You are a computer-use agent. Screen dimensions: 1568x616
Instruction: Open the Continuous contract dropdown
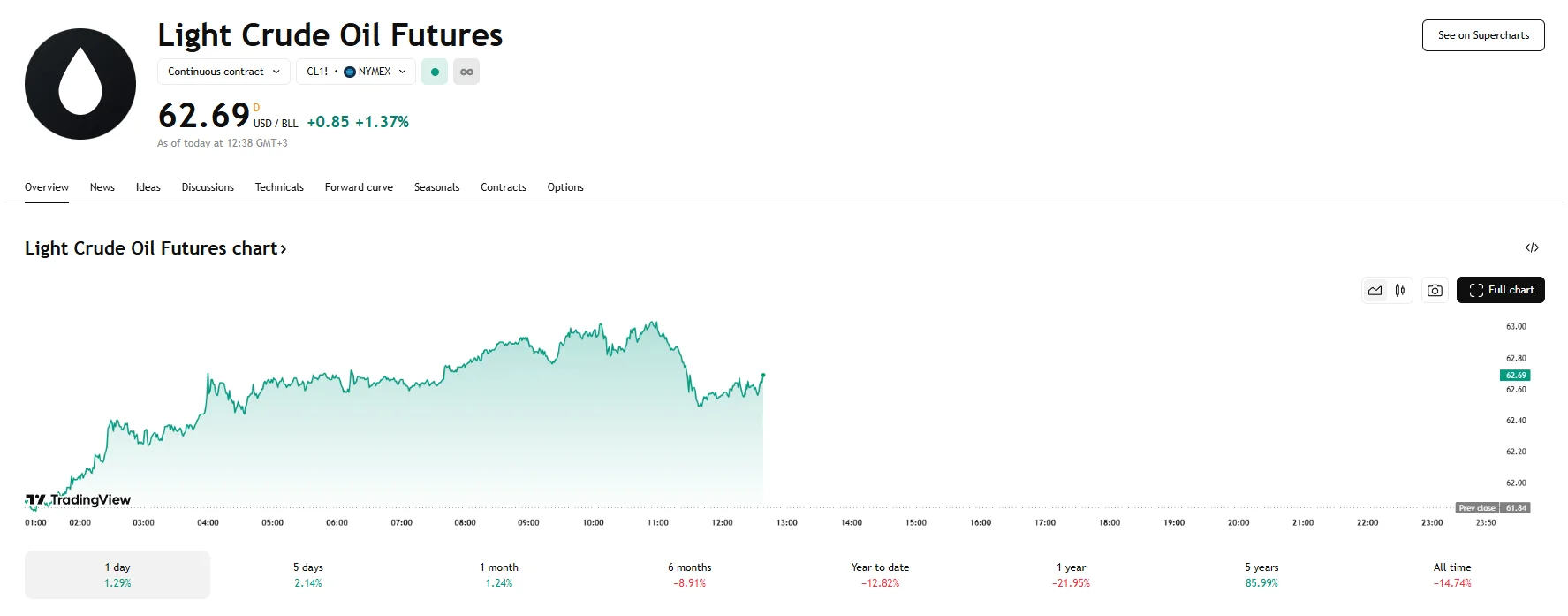[x=223, y=72]
